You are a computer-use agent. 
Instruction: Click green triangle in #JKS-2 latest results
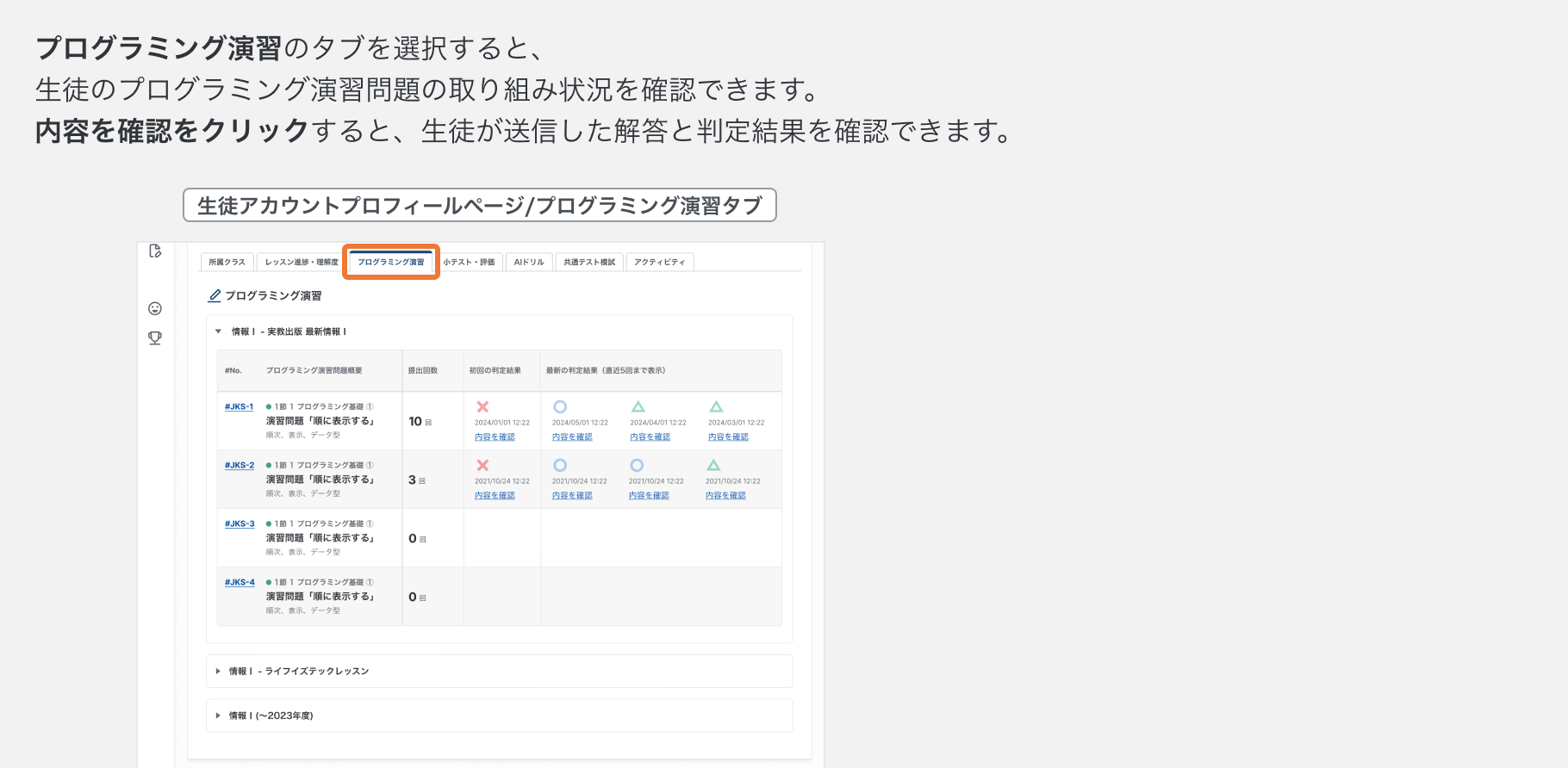click(x=713, y=465)
